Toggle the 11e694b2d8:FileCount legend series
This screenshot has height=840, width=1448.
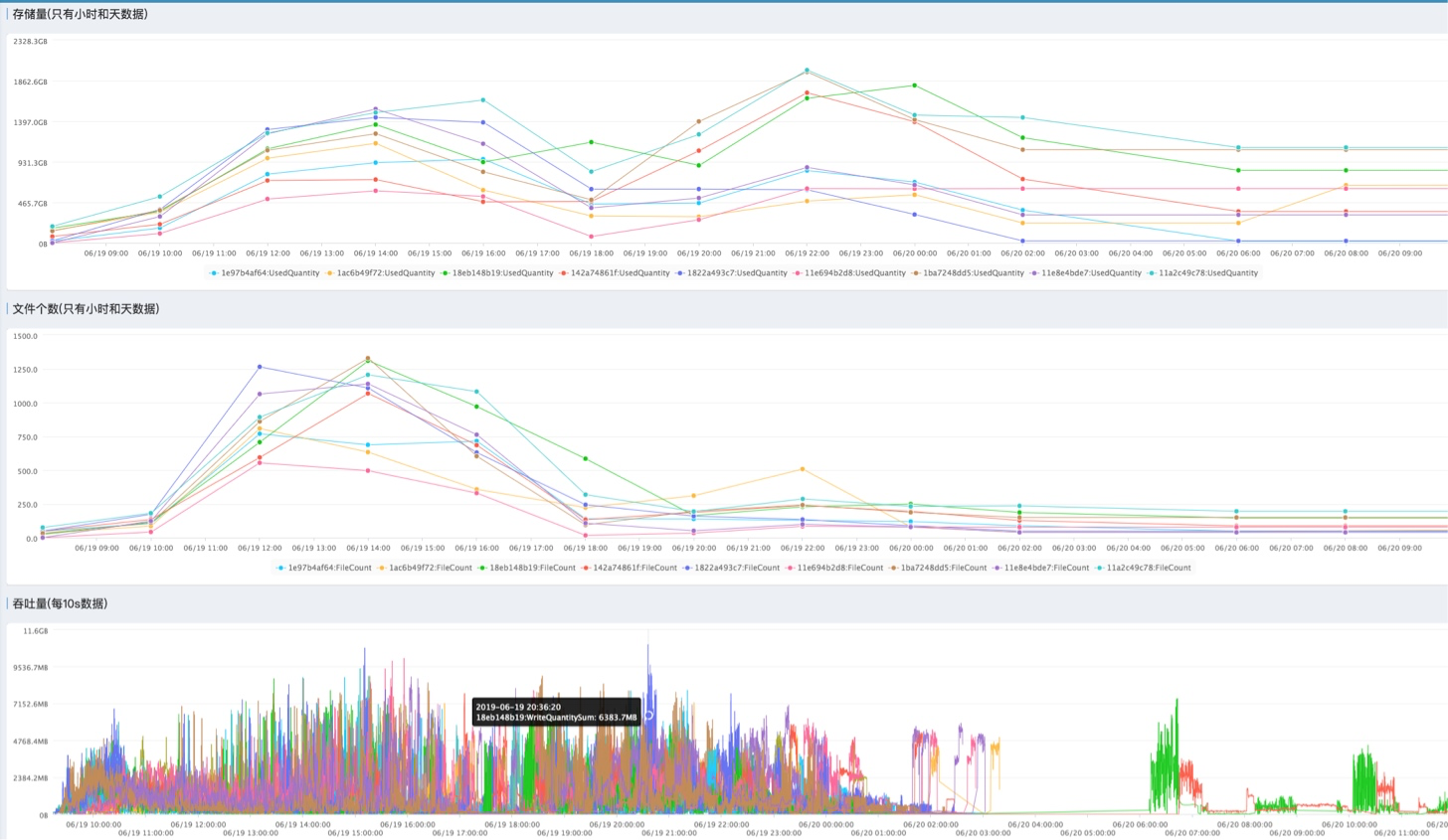tap(834, 568)
